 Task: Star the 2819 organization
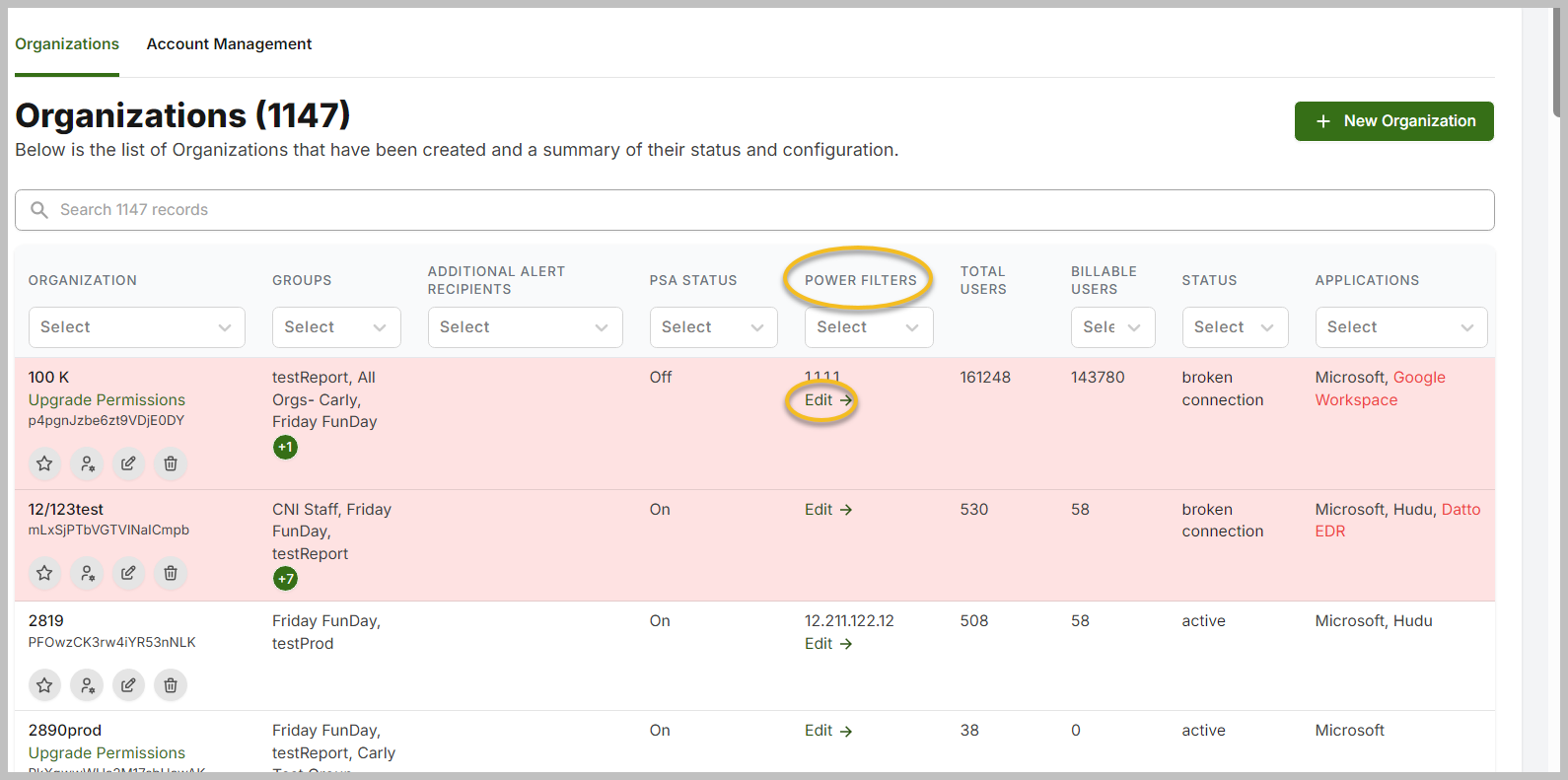pos(44,684)
